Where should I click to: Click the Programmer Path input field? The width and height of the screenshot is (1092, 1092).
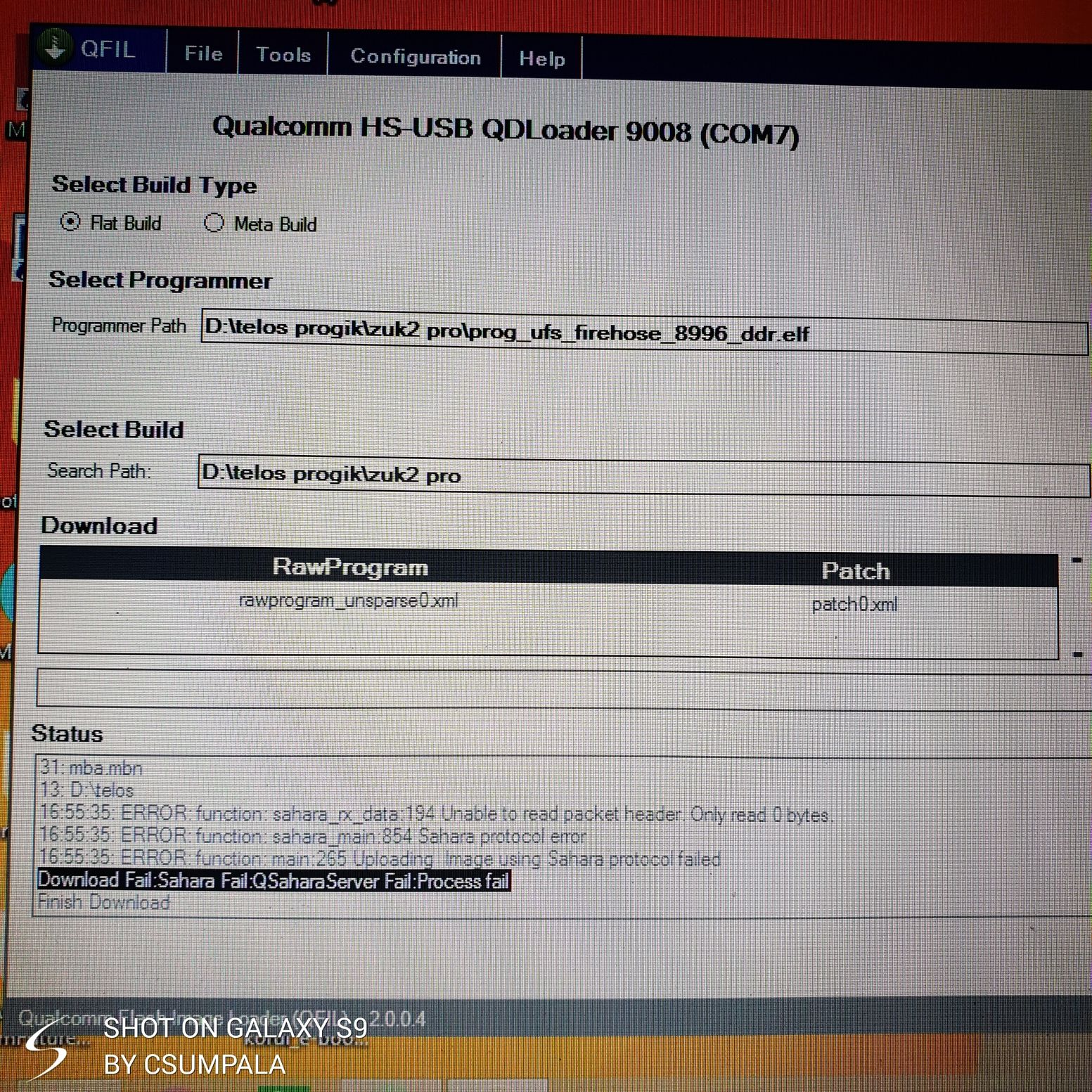(643, 331)
